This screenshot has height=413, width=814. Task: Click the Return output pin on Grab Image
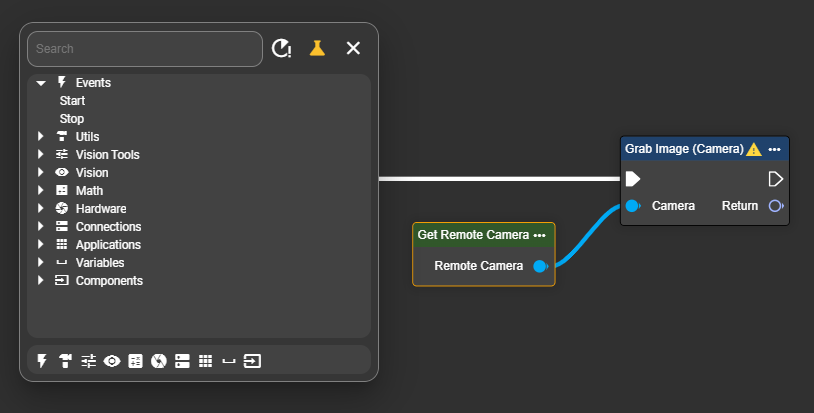pos(775,206)
